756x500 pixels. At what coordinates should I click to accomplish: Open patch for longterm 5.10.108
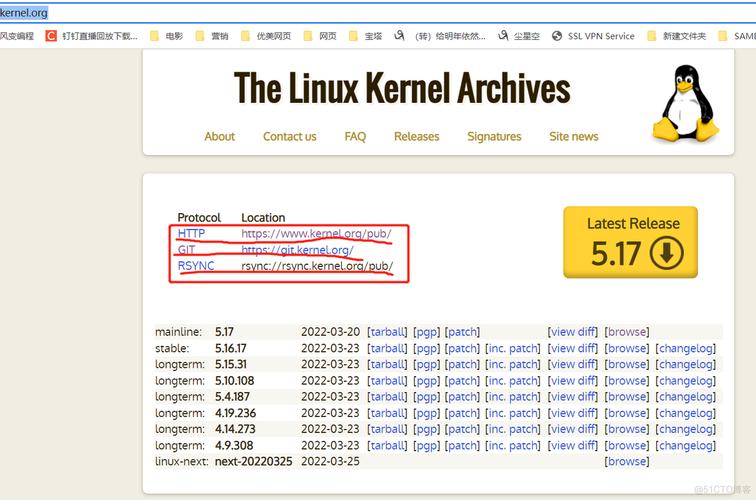coord(462,380)
